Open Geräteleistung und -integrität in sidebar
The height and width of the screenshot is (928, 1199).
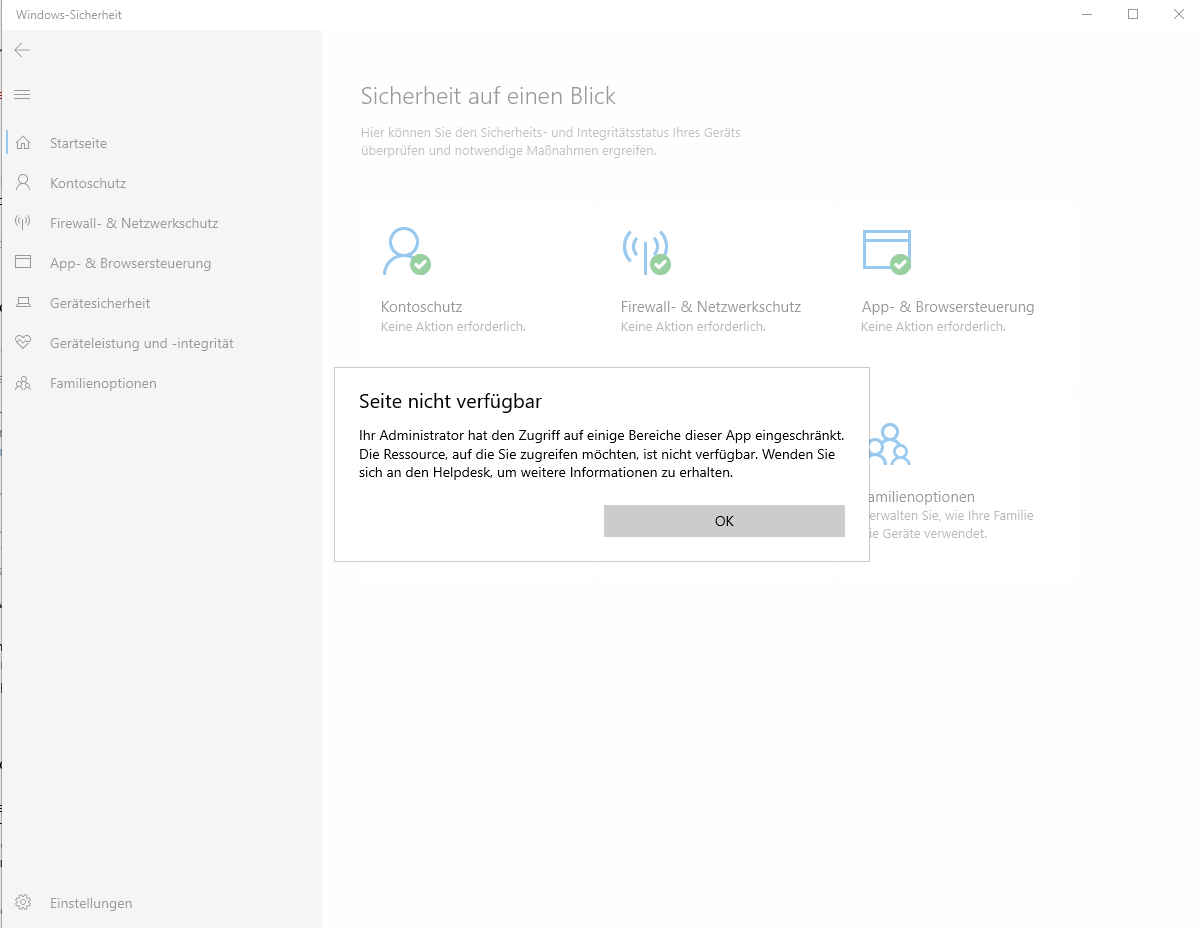pos(141,343)
